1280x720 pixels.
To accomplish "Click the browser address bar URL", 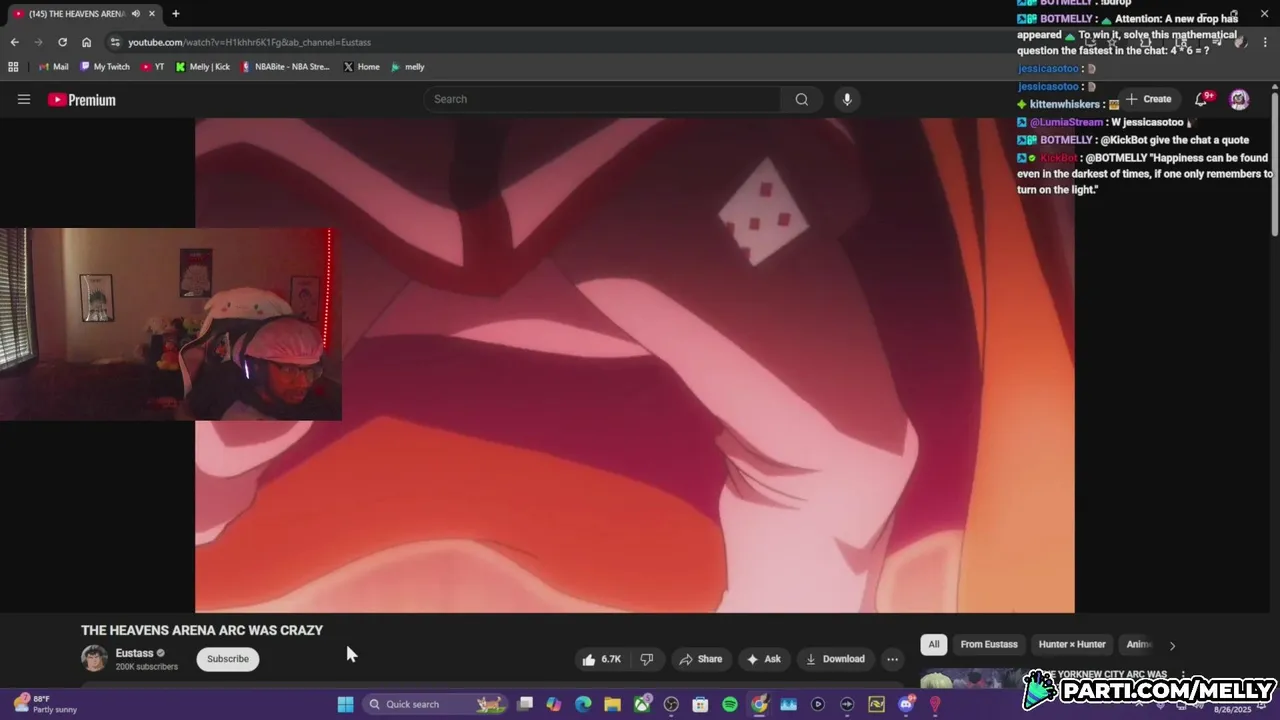I will [249, 42].
